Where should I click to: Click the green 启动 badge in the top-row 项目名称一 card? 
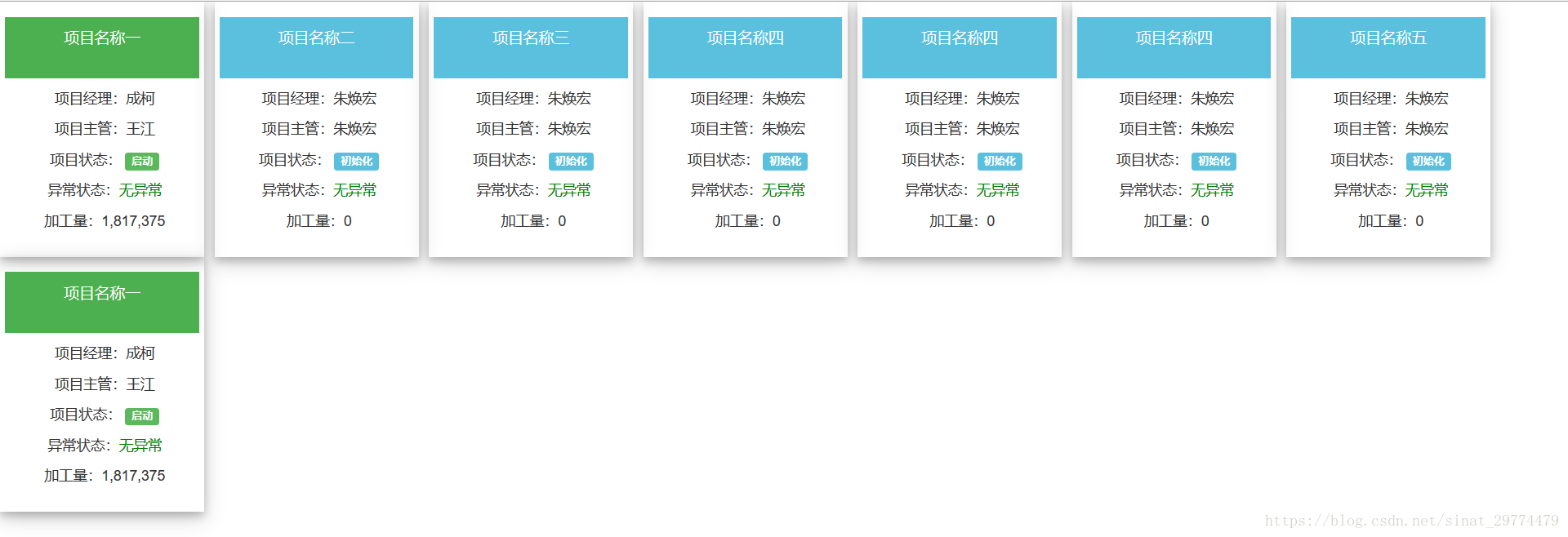tap(142, 162)
